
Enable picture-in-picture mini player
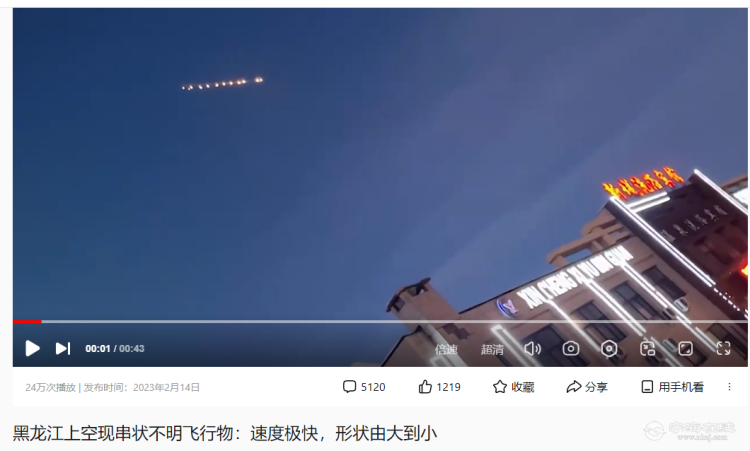point(647,349)
